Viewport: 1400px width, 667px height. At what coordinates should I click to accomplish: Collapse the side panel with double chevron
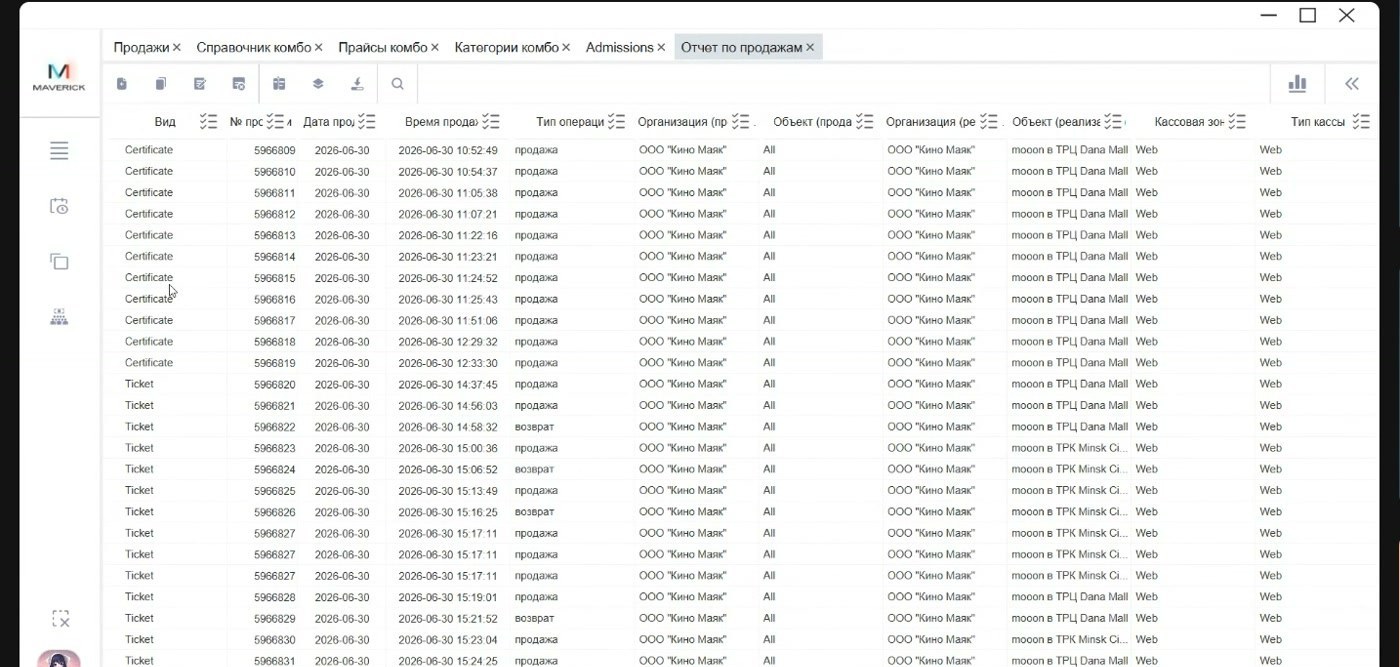[1352, 84]
